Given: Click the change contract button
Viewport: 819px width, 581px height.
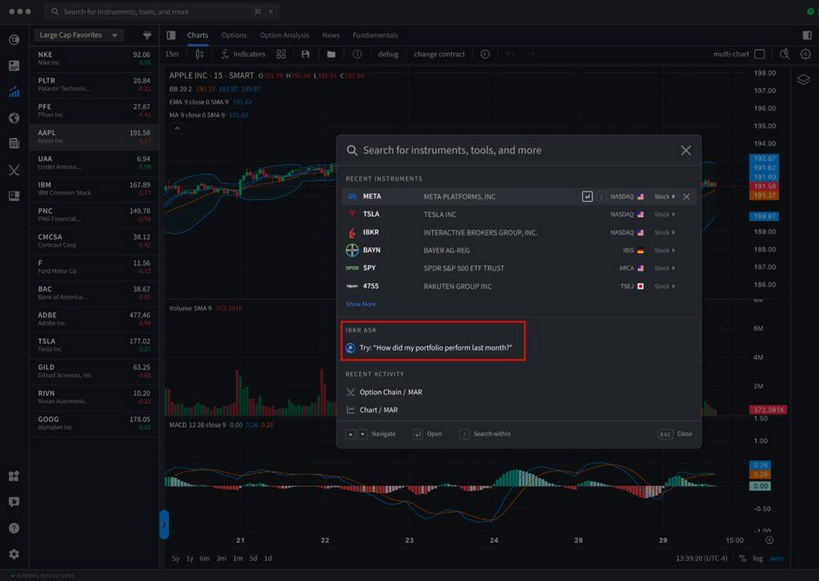Looking at the screenshot, I should pyautogui.click(x=439, y=54).
